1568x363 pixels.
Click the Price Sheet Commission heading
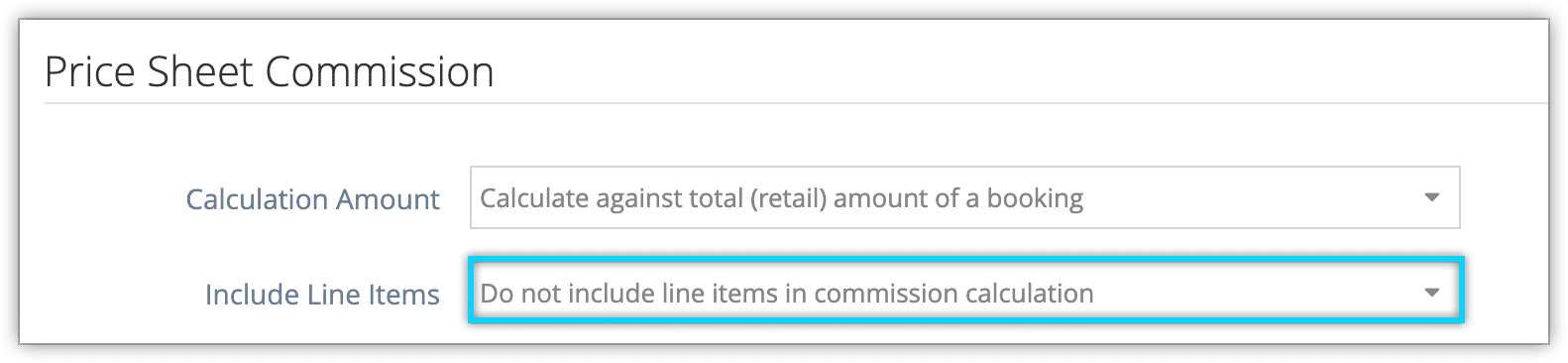point(269,72)
